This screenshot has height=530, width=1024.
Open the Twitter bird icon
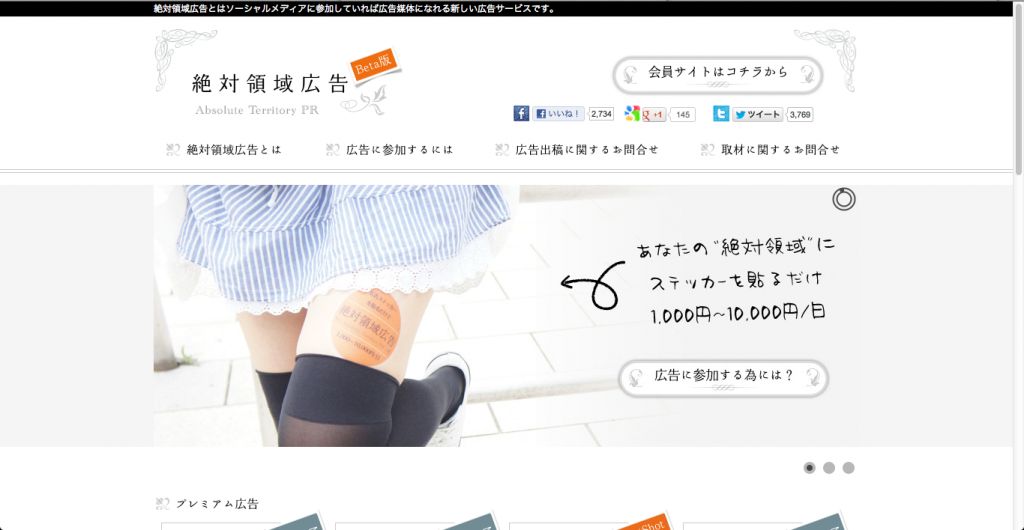[721, 114]
